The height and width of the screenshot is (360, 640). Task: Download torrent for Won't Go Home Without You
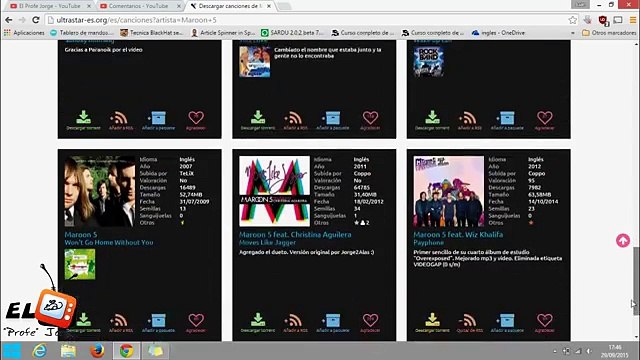pyautogui.click(x=84, y=323)
